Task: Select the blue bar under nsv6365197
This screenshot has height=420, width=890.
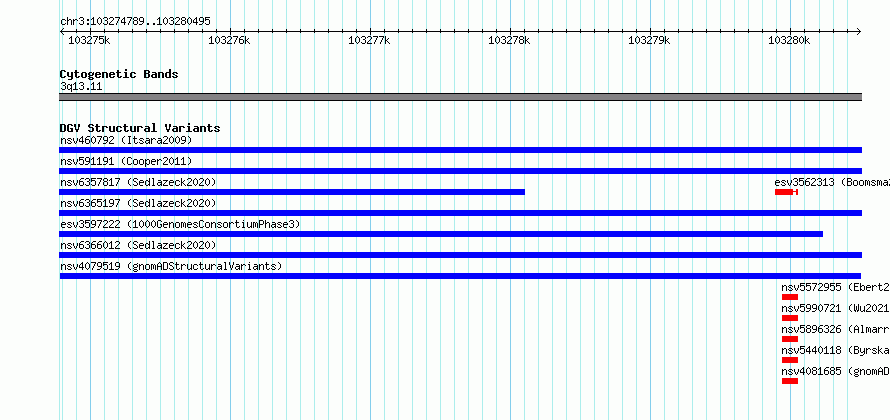Action: (x=460, y=213)
